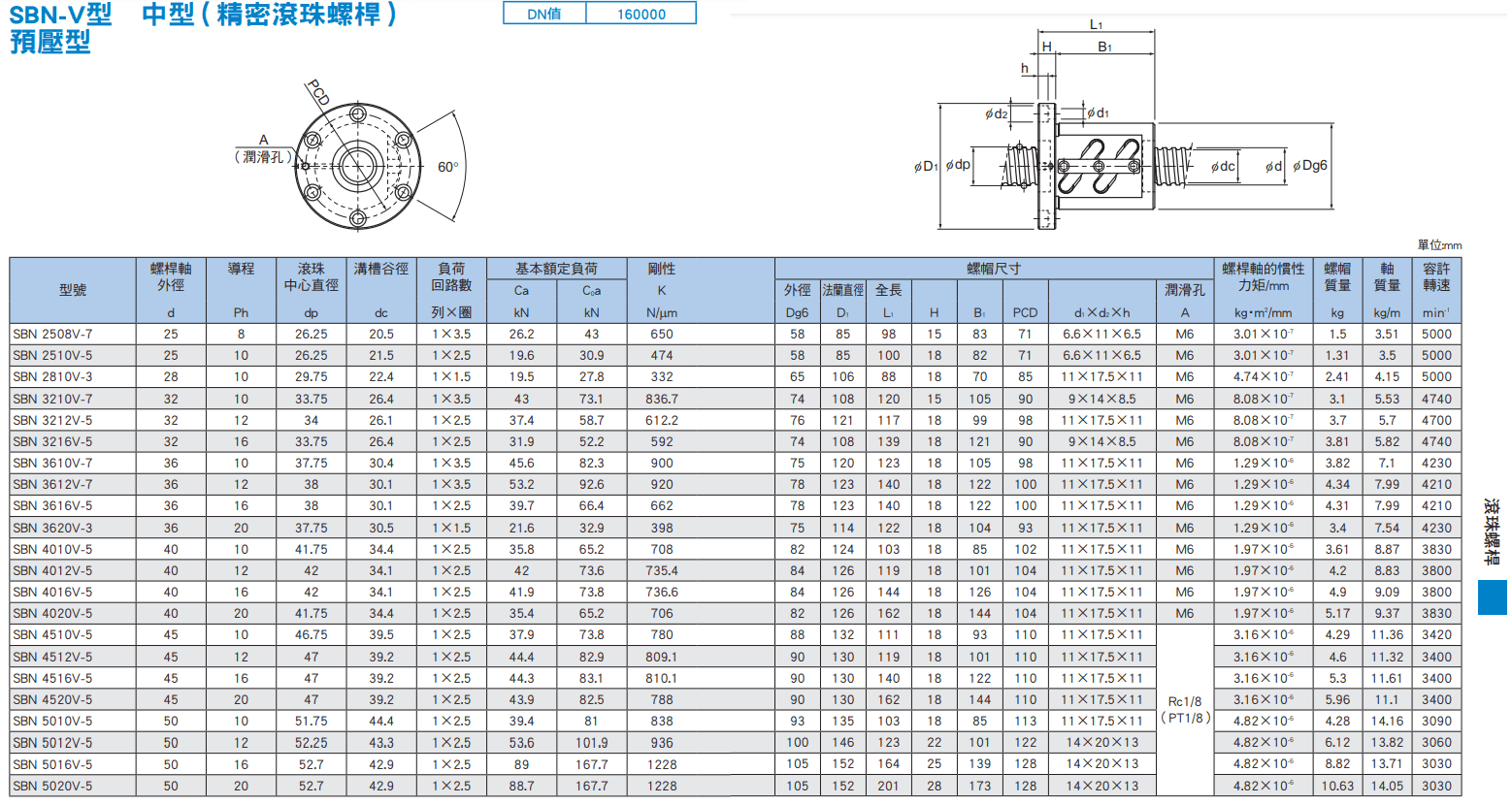The image size is (1512, 805).
Task: Select model row SBN 2810V-3
Action: click(x=736, y=376)
